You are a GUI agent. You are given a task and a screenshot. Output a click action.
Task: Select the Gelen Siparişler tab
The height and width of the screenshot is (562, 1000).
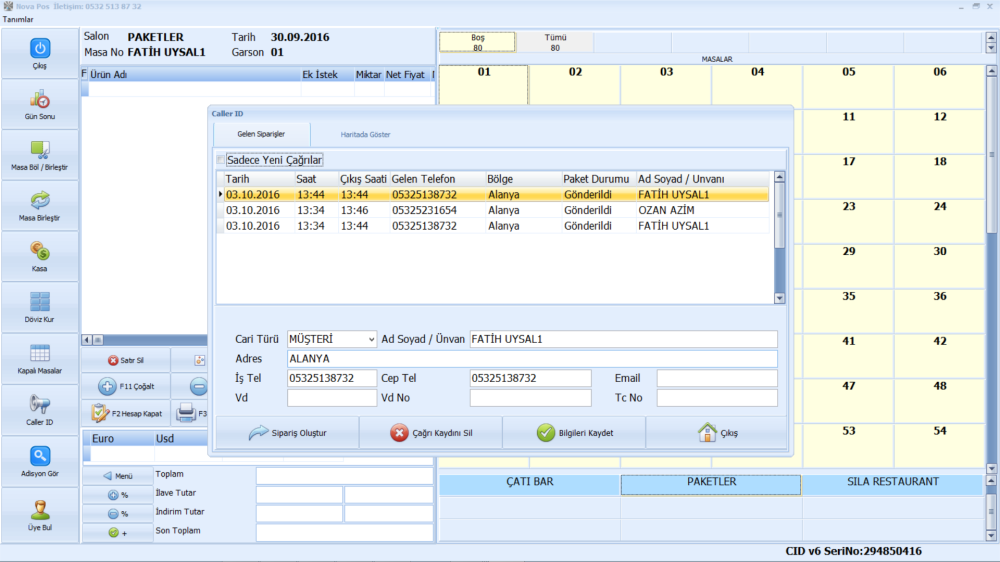[x=261, y=134]
